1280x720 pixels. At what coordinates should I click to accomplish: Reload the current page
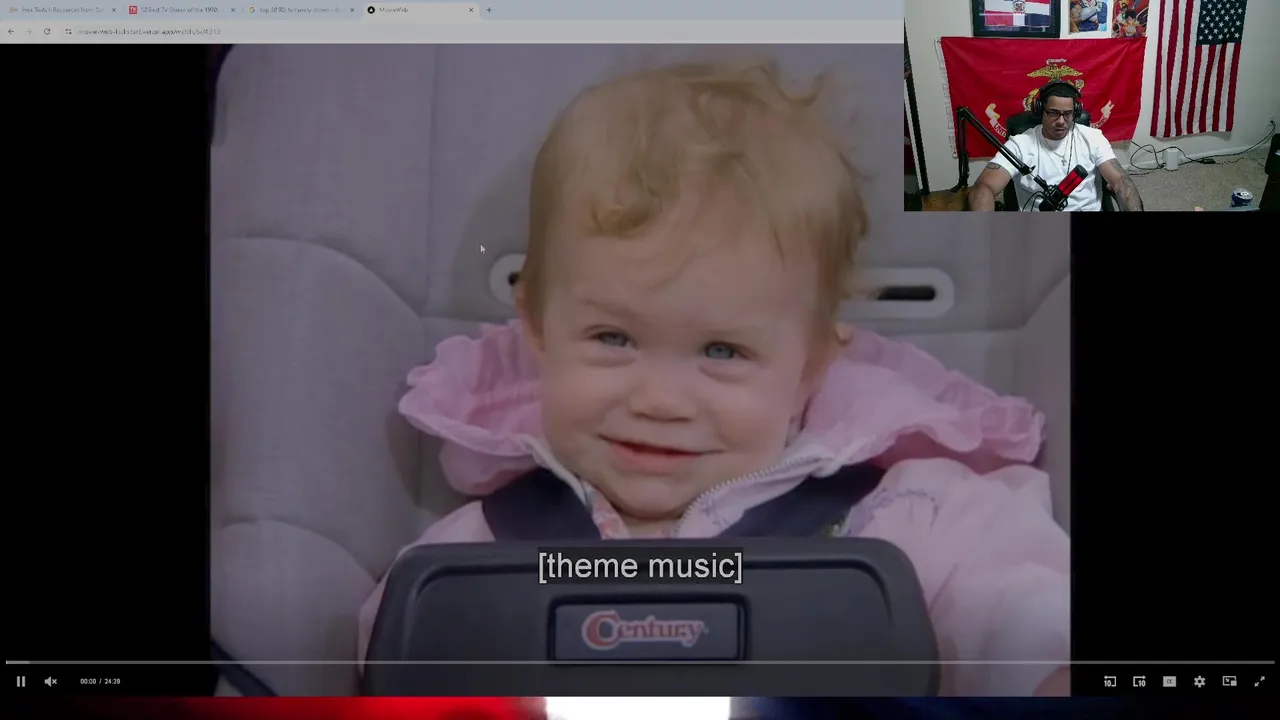(46, 31)
